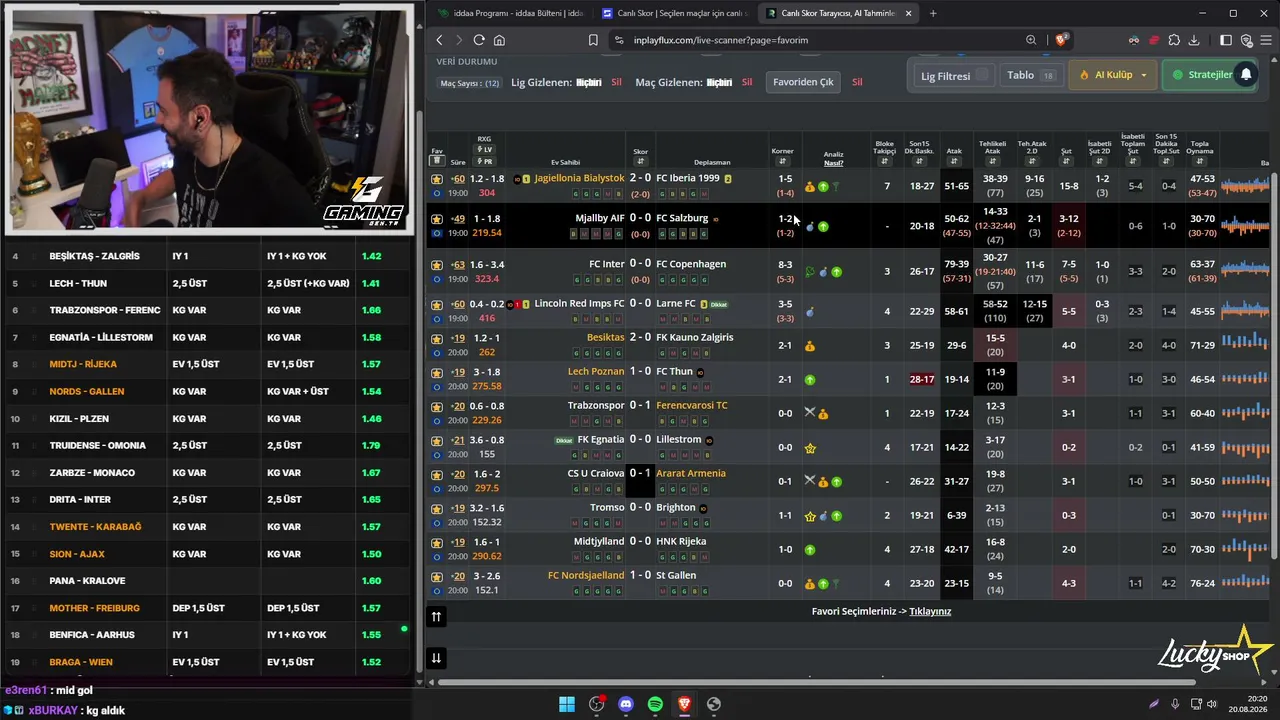Click Sil next to Maç Gizlenen
1280x720 pixels.
(746, 82)
